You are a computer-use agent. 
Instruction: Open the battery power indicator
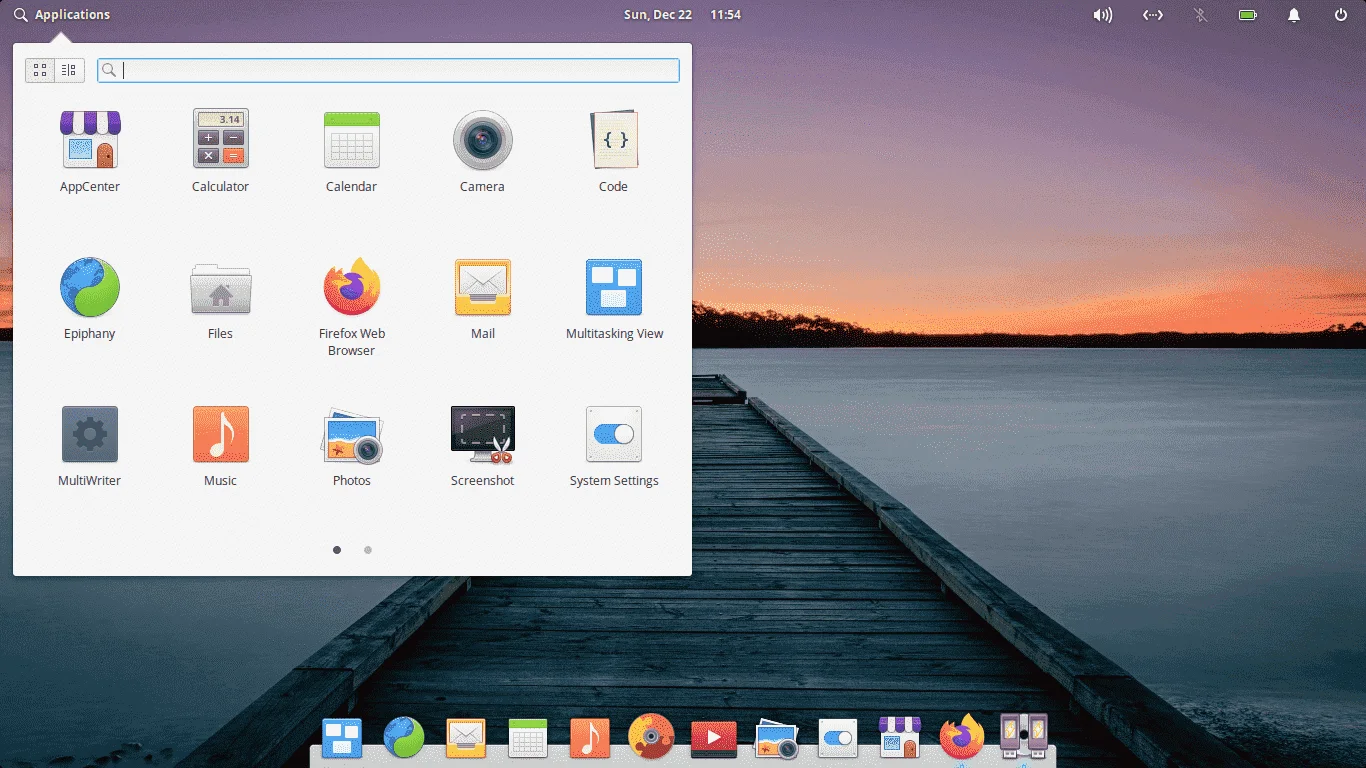click(x=1247, y=15)
